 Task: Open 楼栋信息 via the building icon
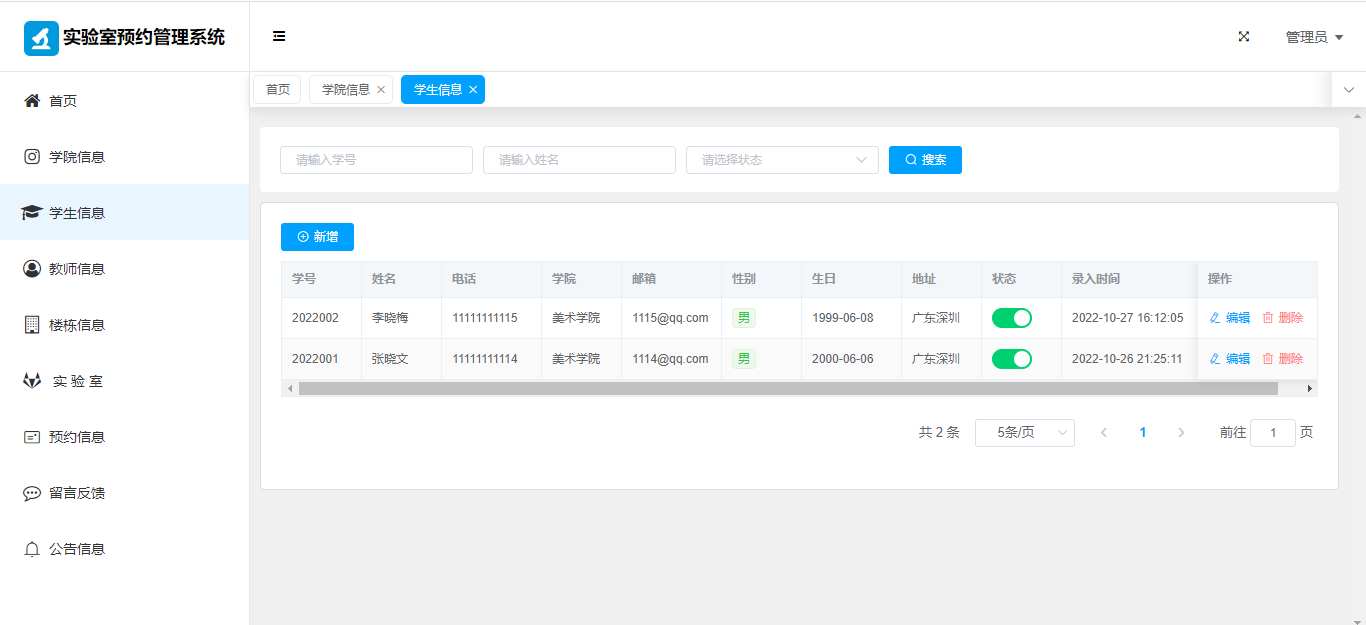point(32,325)
